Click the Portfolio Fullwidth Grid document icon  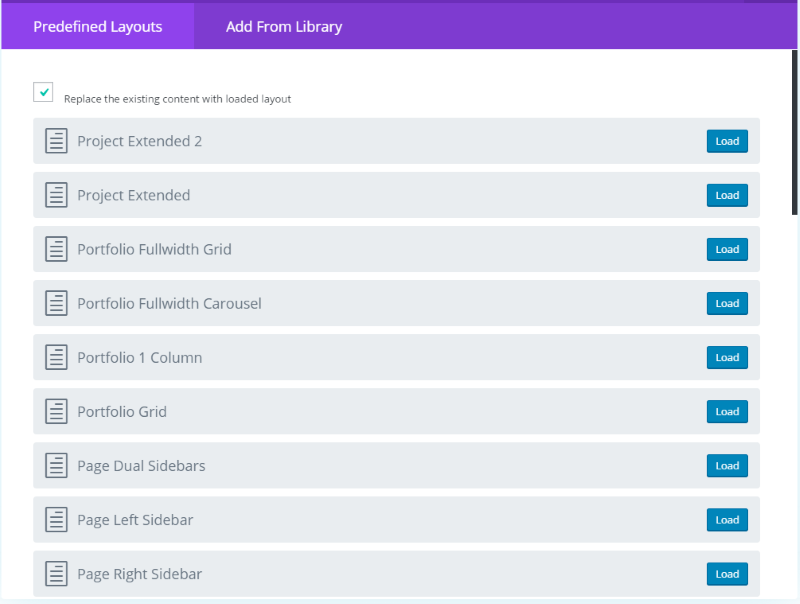pyautogui.click(x=56, y=249)
